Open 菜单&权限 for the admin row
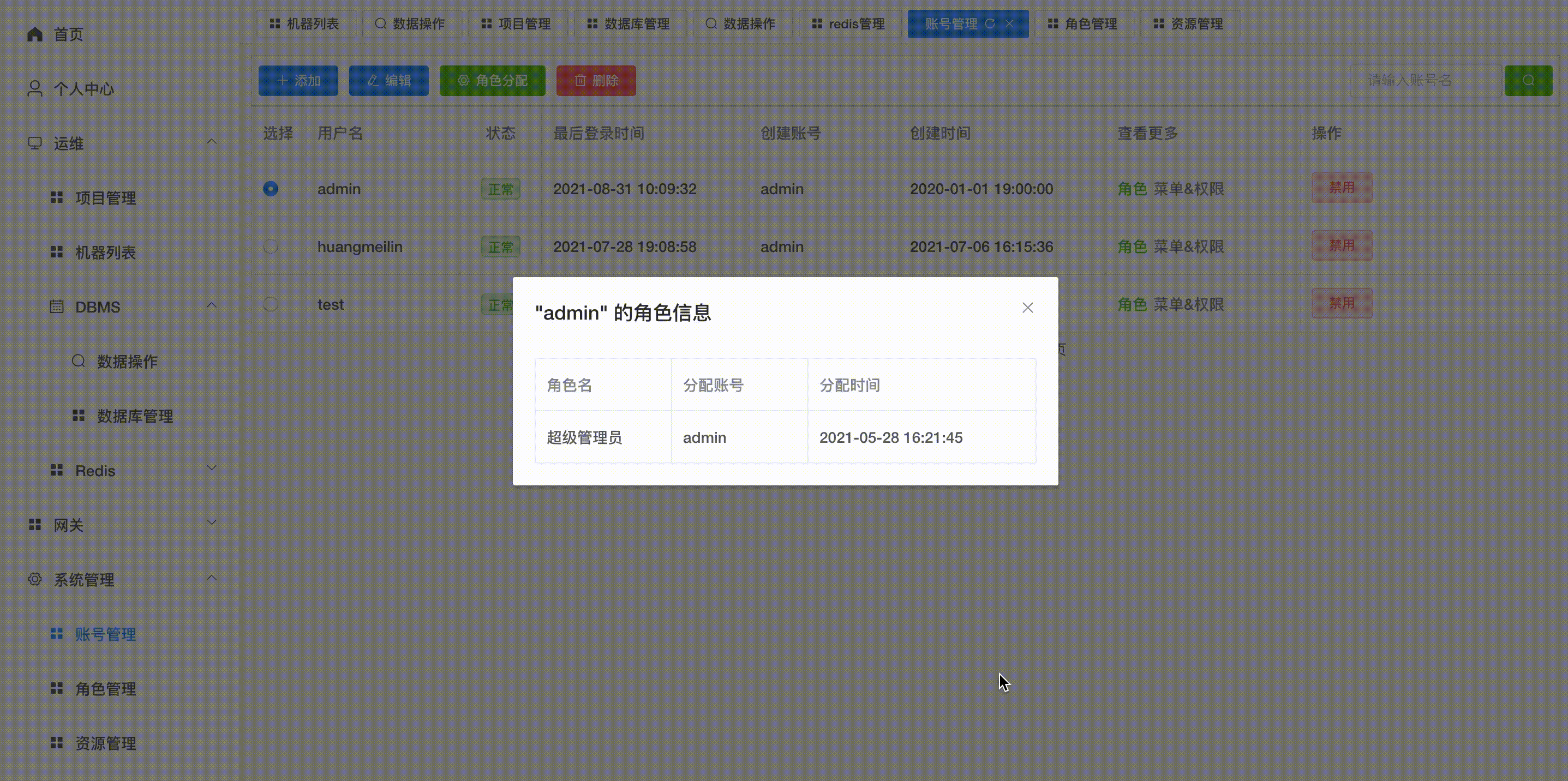The width and height of the screenshot is (1568, 781). coord(1189,189)
